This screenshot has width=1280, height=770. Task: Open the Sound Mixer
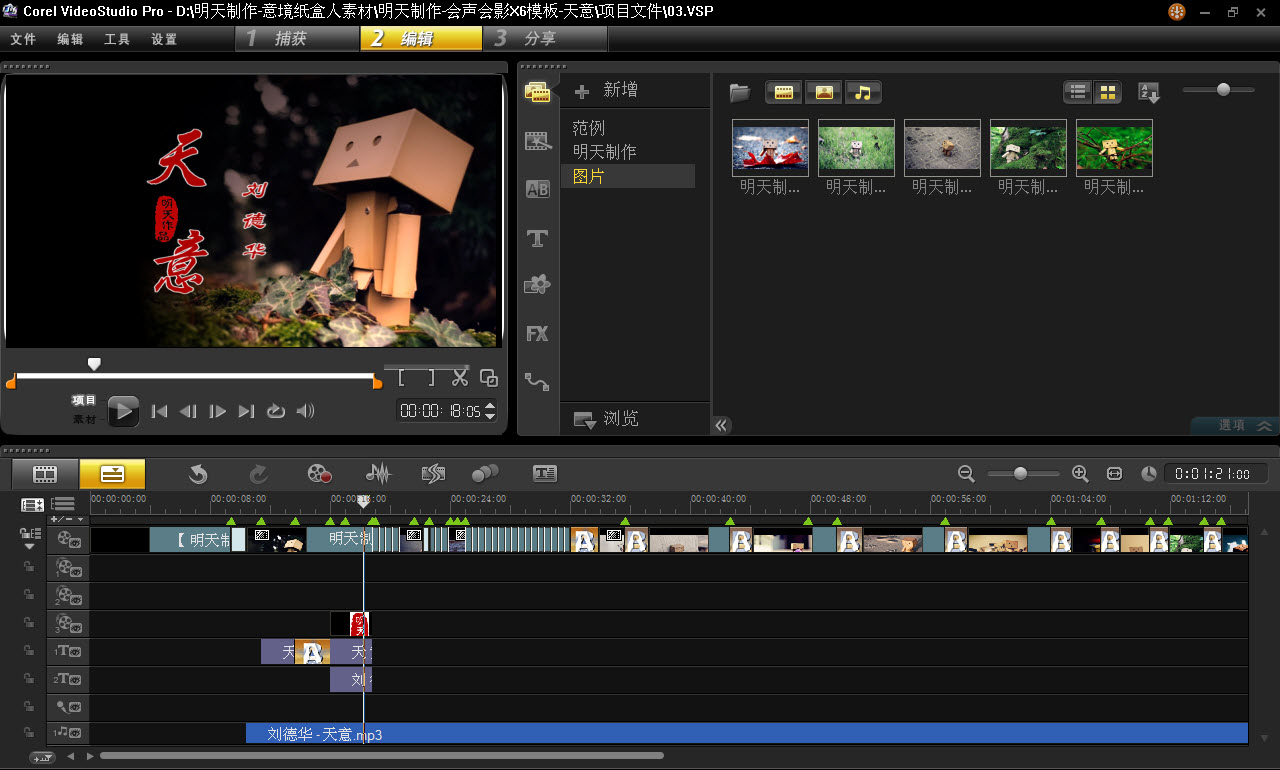(x=378, y=474)
